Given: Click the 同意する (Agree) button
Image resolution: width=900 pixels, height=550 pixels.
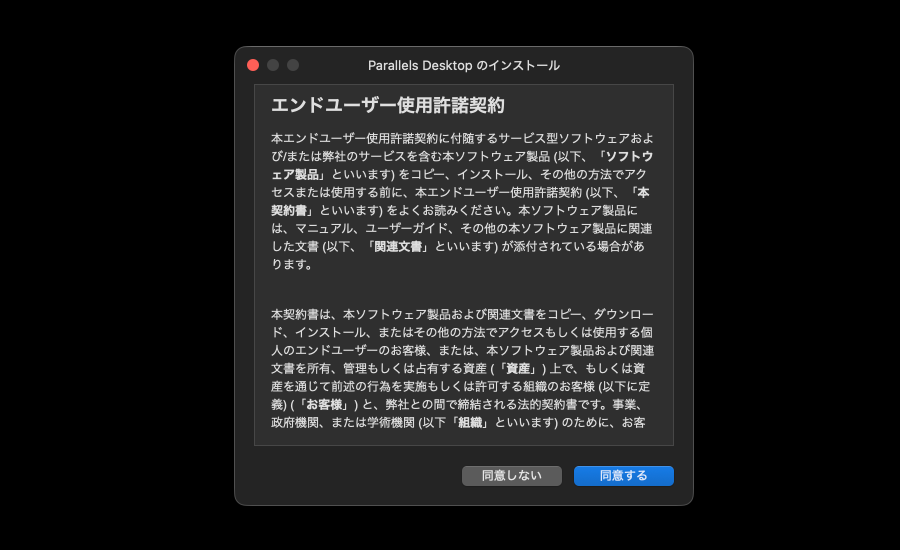Looking at the screenshot, I should (x=623, y=475).
